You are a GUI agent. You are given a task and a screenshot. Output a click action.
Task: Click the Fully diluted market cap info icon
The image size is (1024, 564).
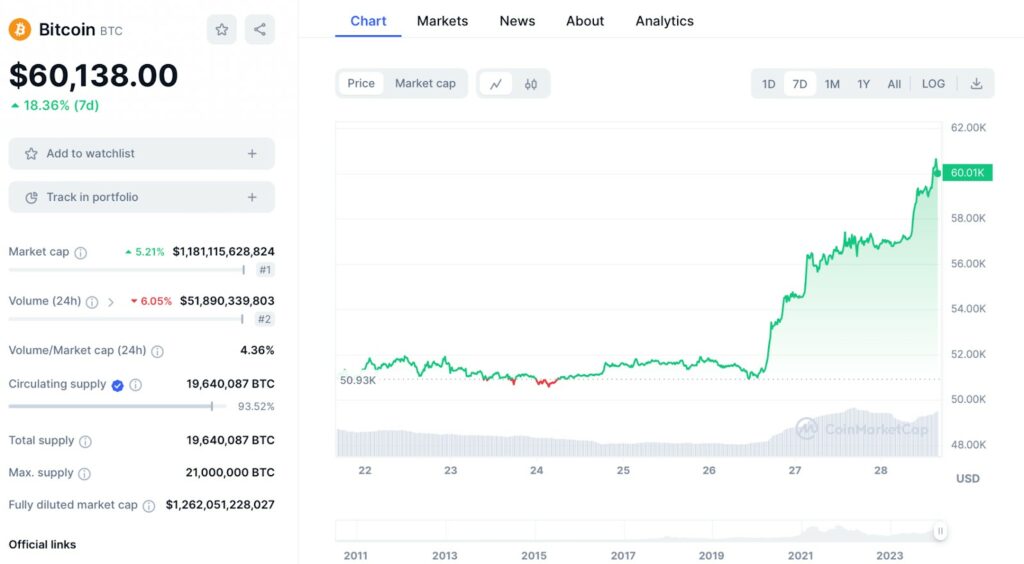(x=149, y=506)
